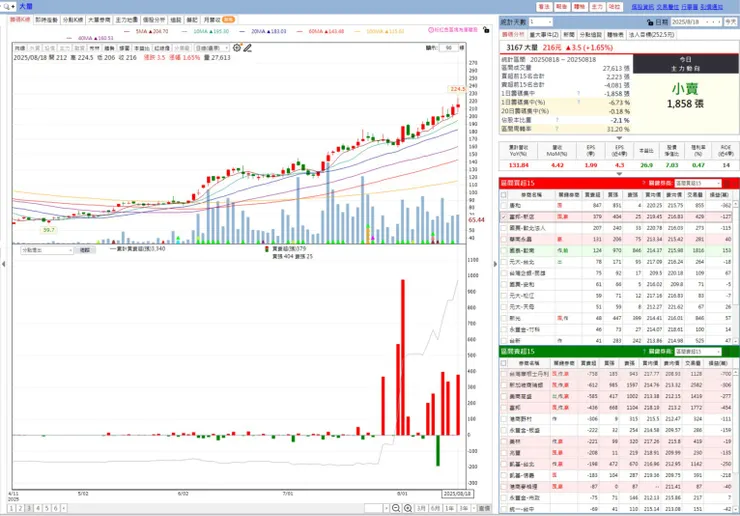Check the 元大-松江 row checkbox

click(x=504, y=296)
